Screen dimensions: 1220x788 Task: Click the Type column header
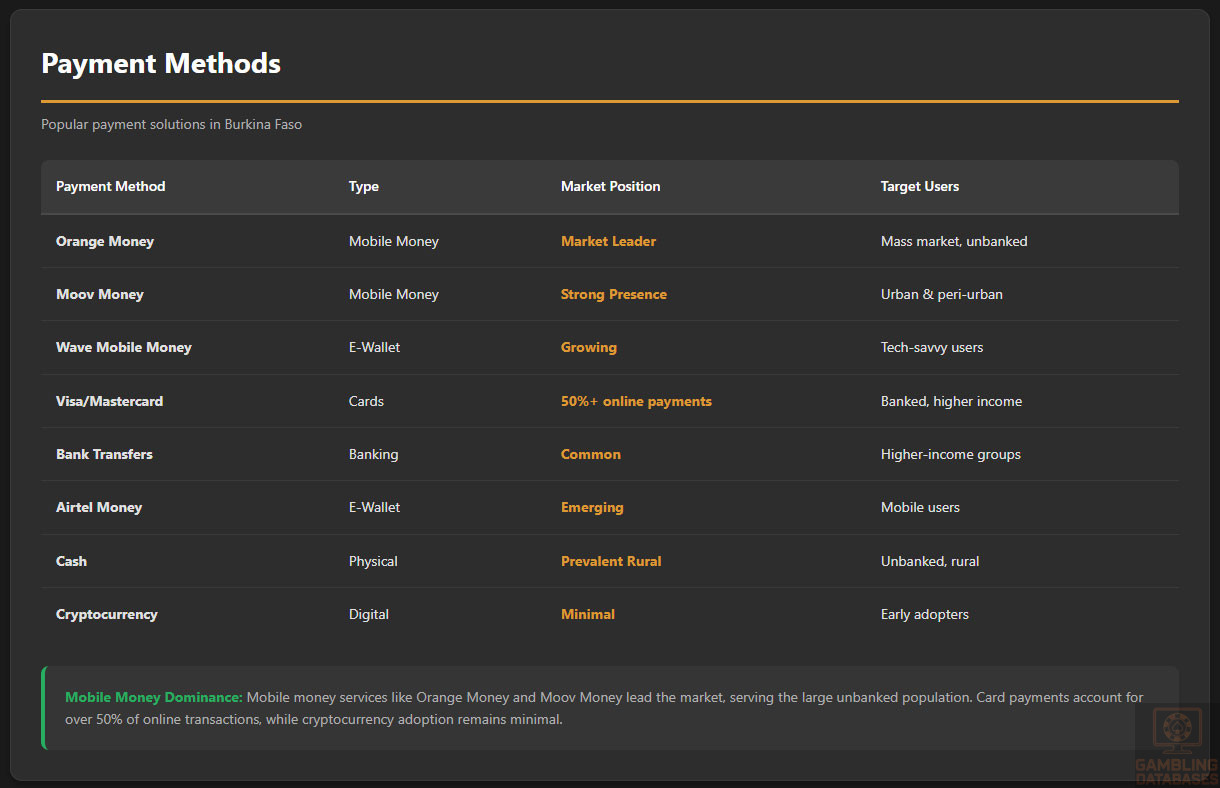[364, 186]
